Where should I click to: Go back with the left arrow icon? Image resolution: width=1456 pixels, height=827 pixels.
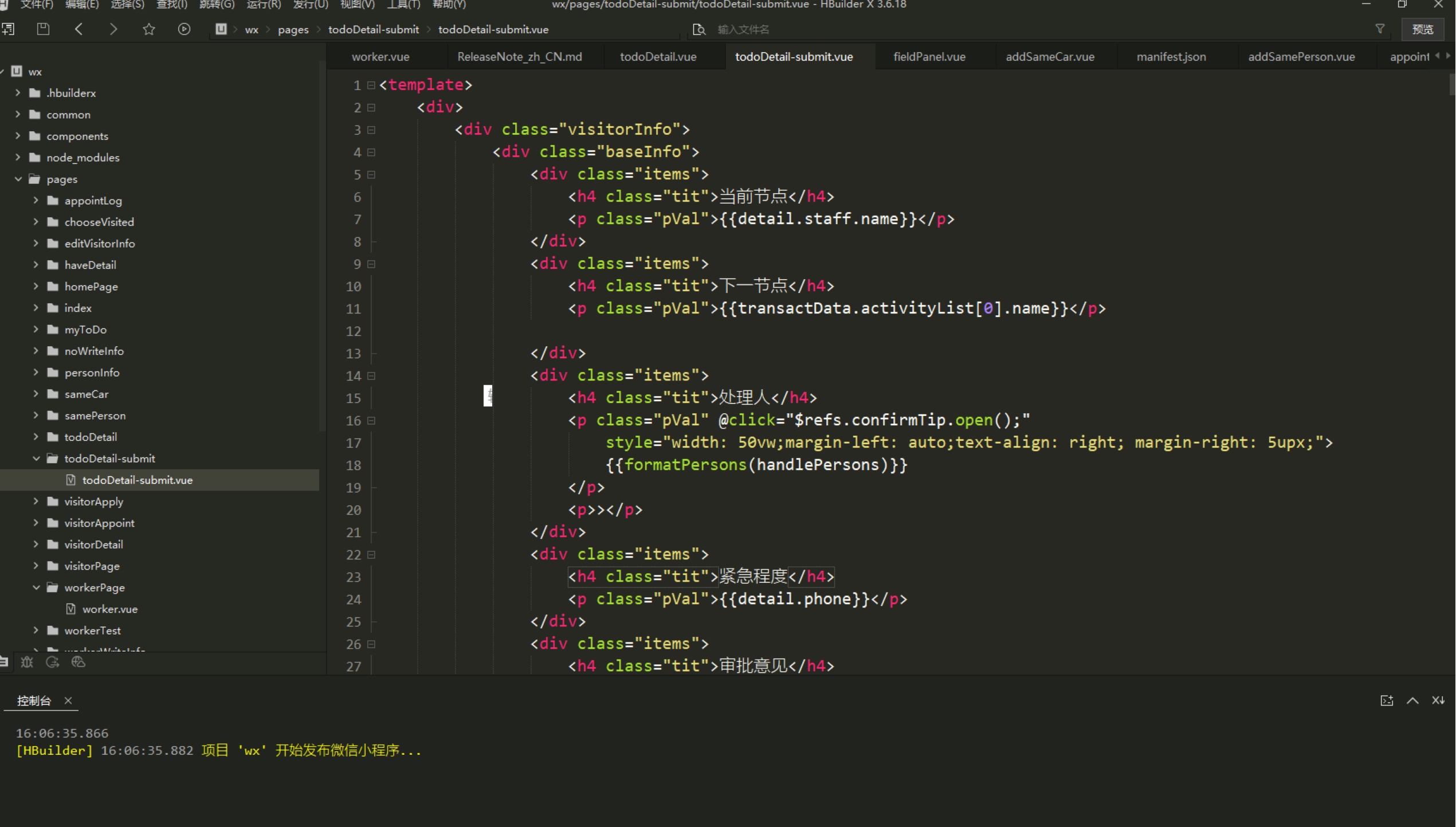pos(79,29)
